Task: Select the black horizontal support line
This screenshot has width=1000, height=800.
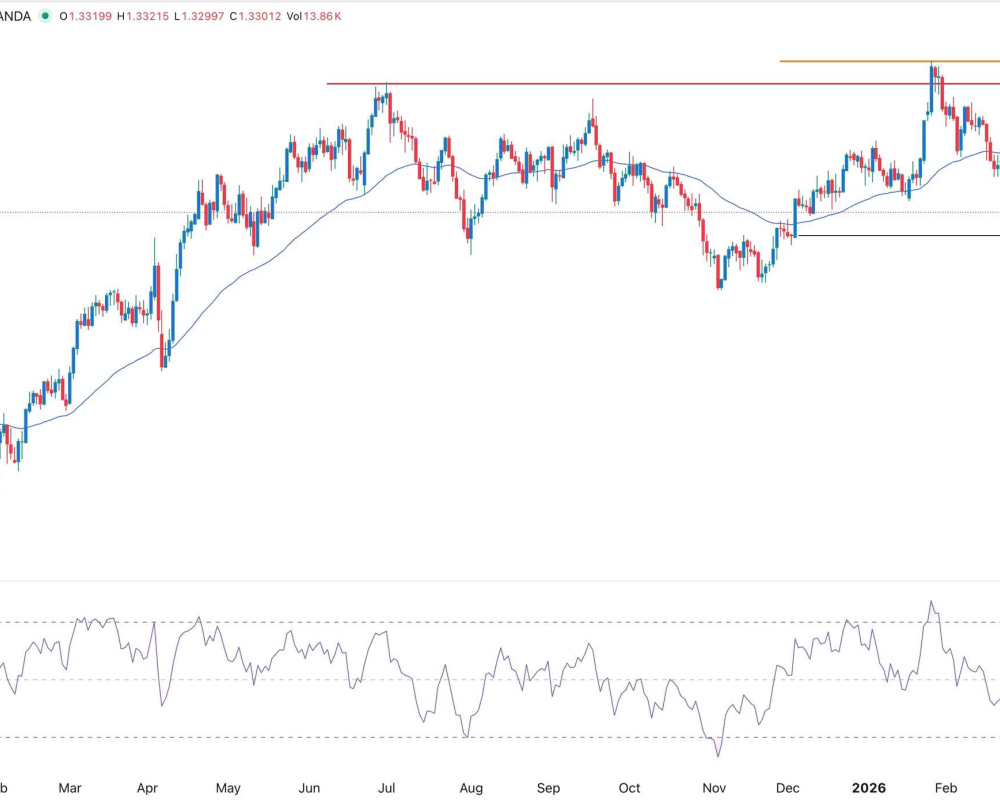Action: coord(900,235)
